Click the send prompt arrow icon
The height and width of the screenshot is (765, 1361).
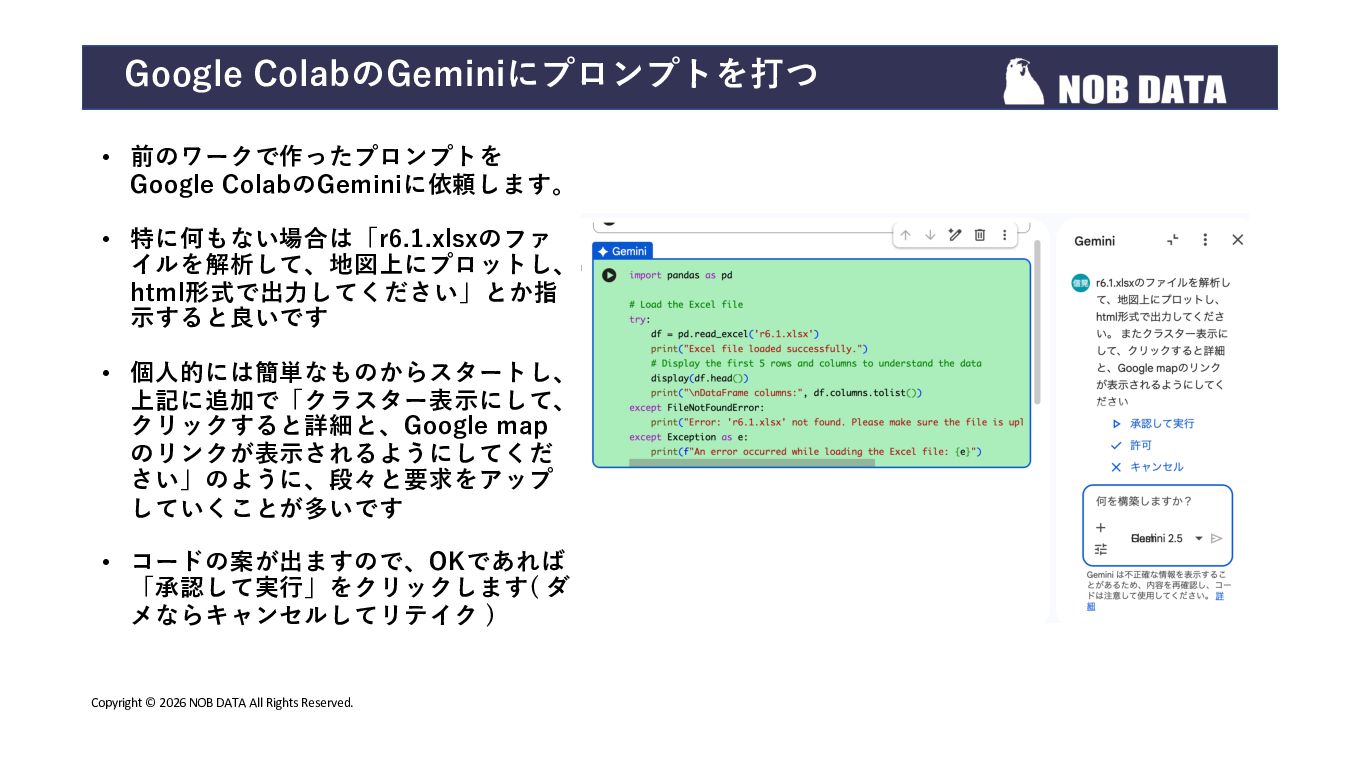1217,538
